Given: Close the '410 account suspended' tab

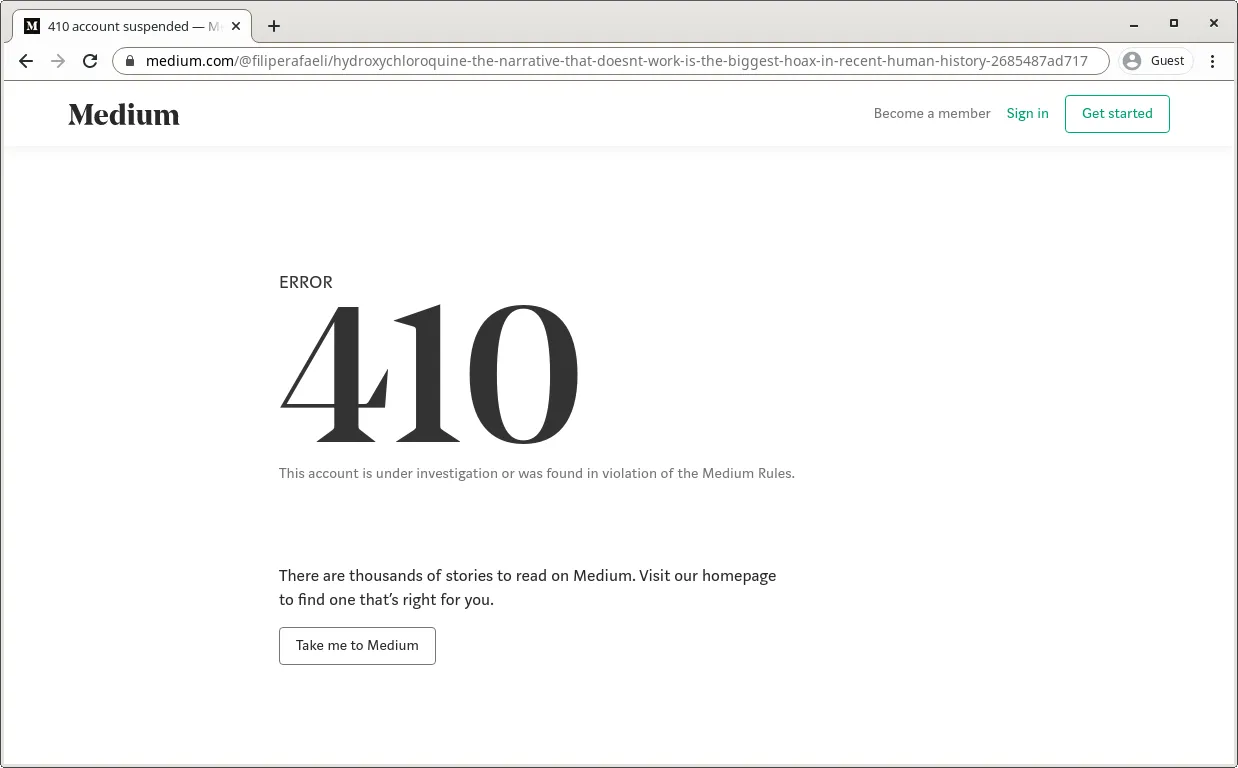Looking at the screenshot, I should coord(236,26).
